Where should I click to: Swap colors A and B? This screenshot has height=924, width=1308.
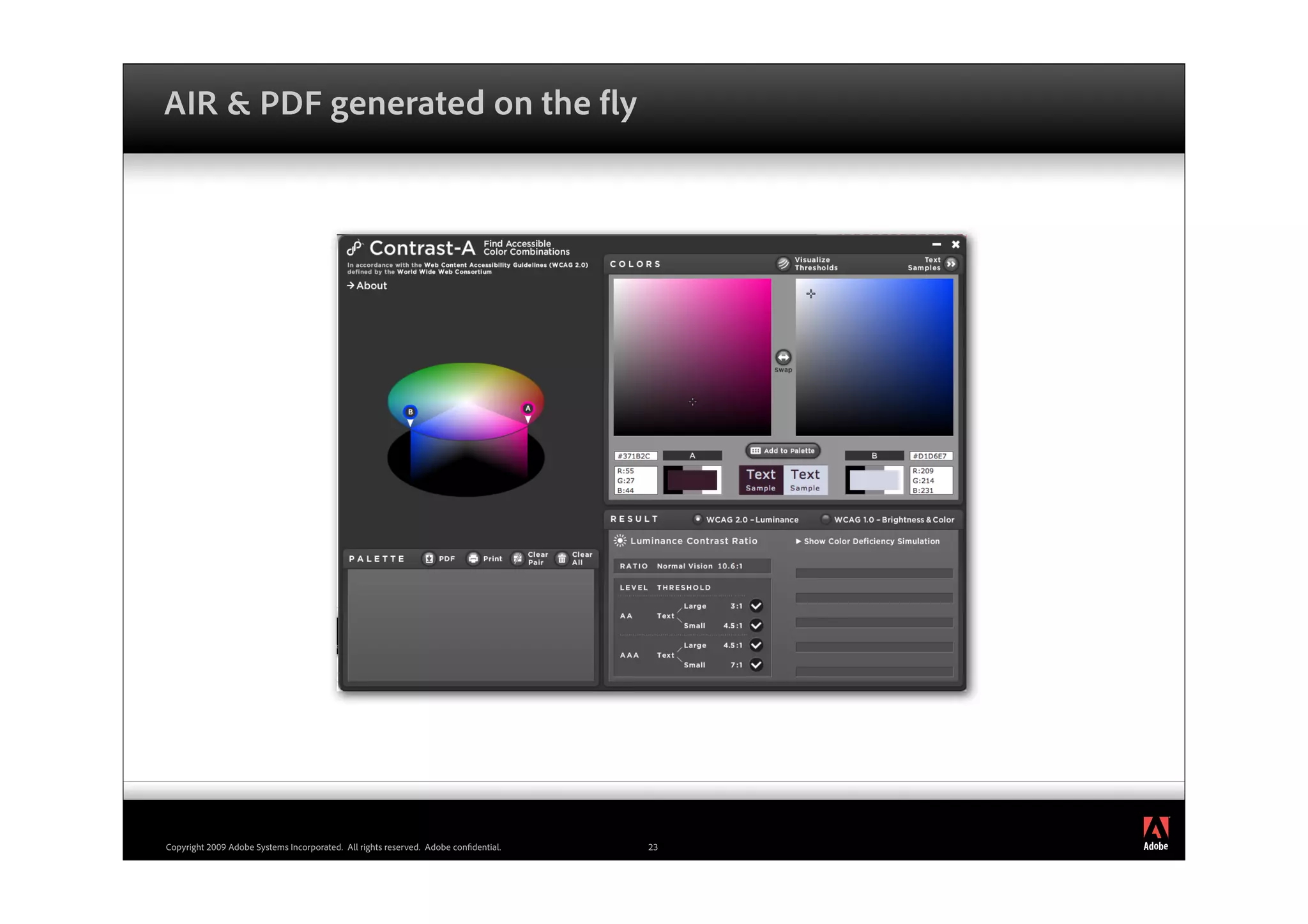tap(783, 357)
